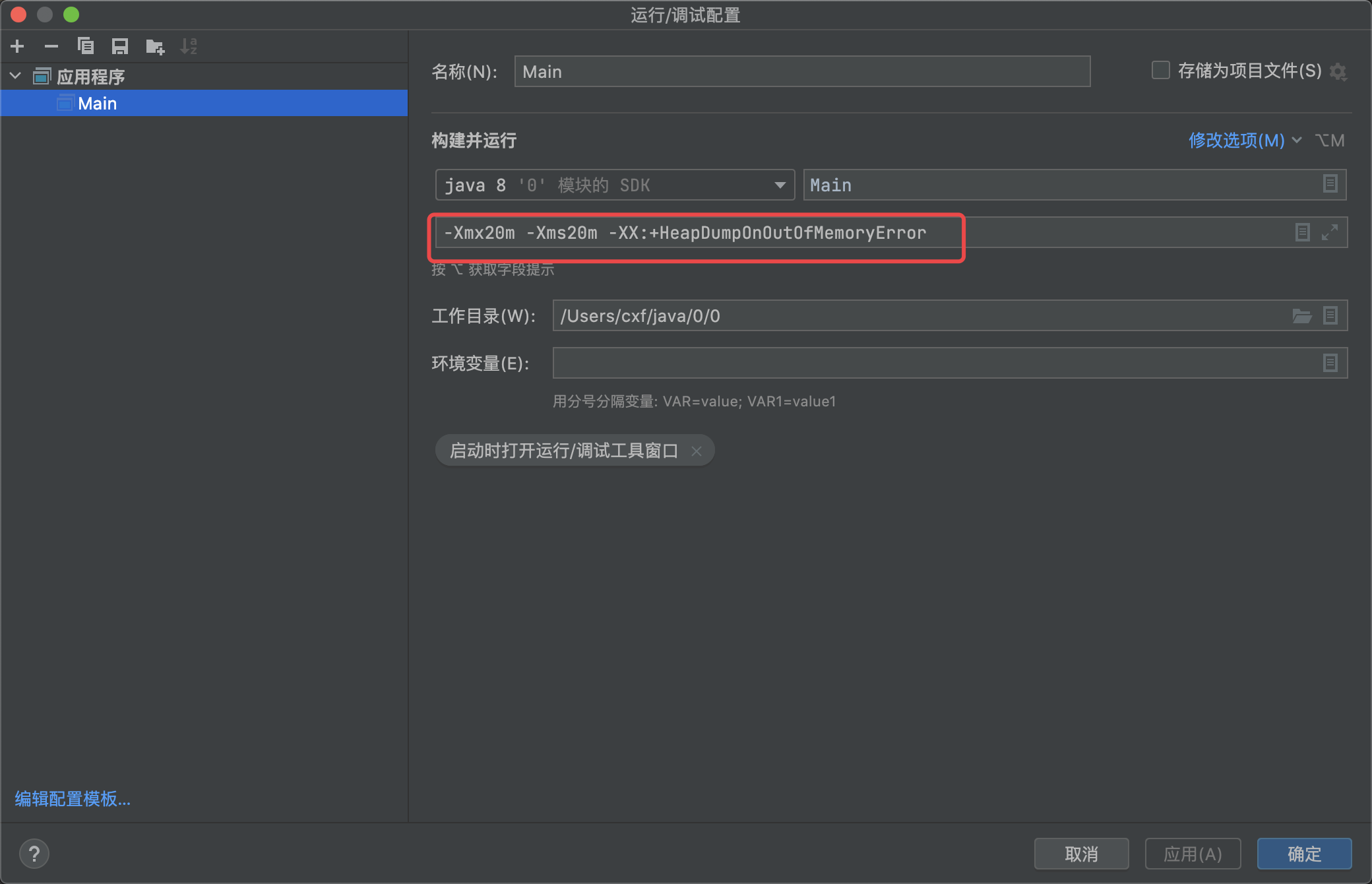Image resolution: width=1372 pixels, height=884 pixels.
Task: Add a new run configuration
Action: 18,46
